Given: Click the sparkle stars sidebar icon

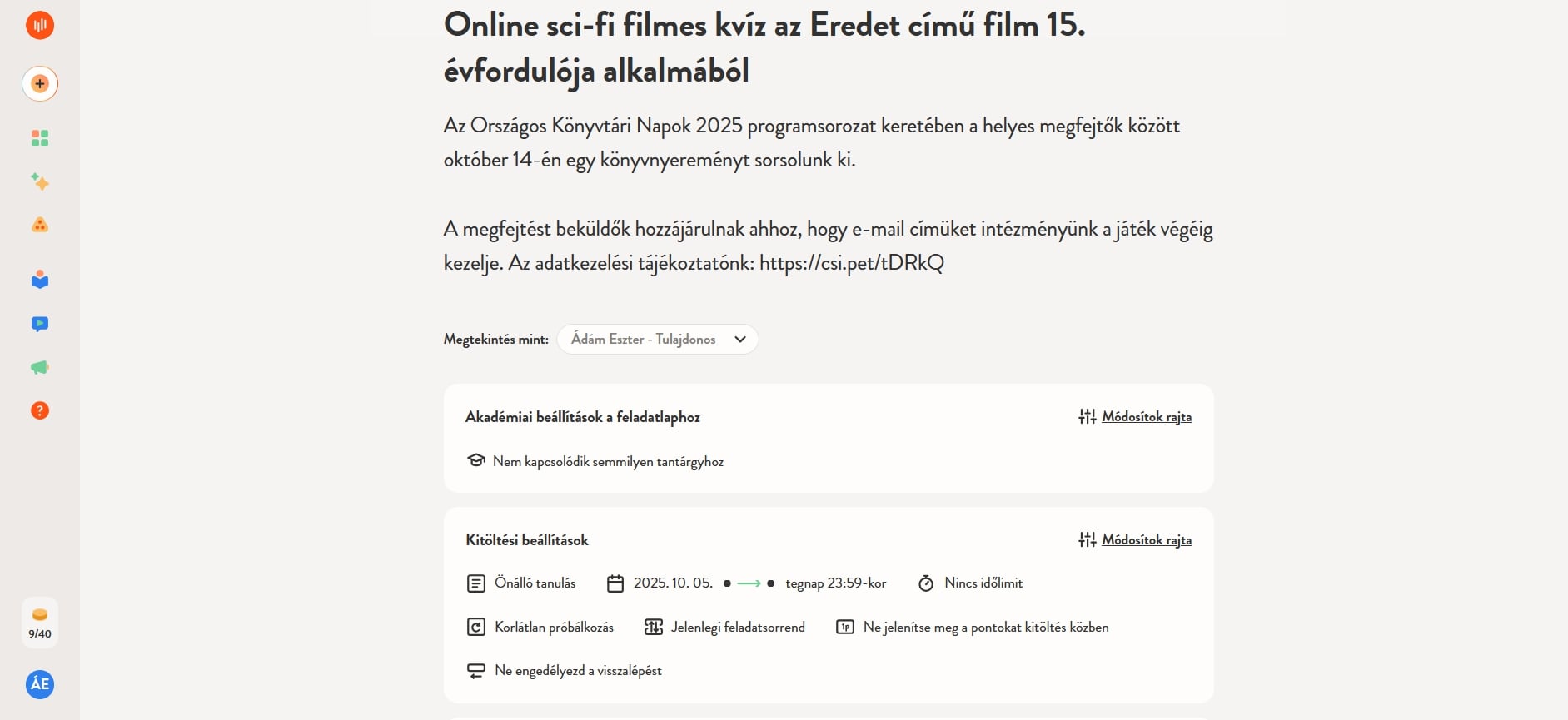Looking at the screenshot, I should tap(39, 181).
